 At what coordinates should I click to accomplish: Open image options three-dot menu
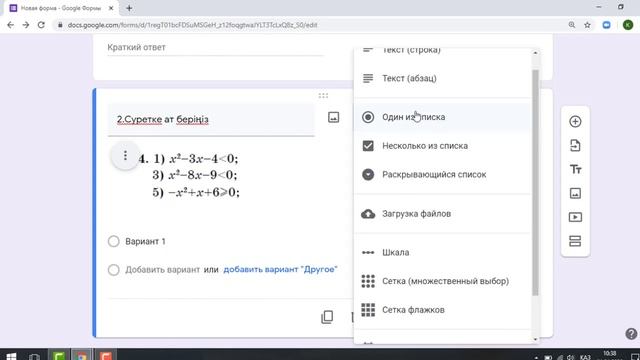125,156
